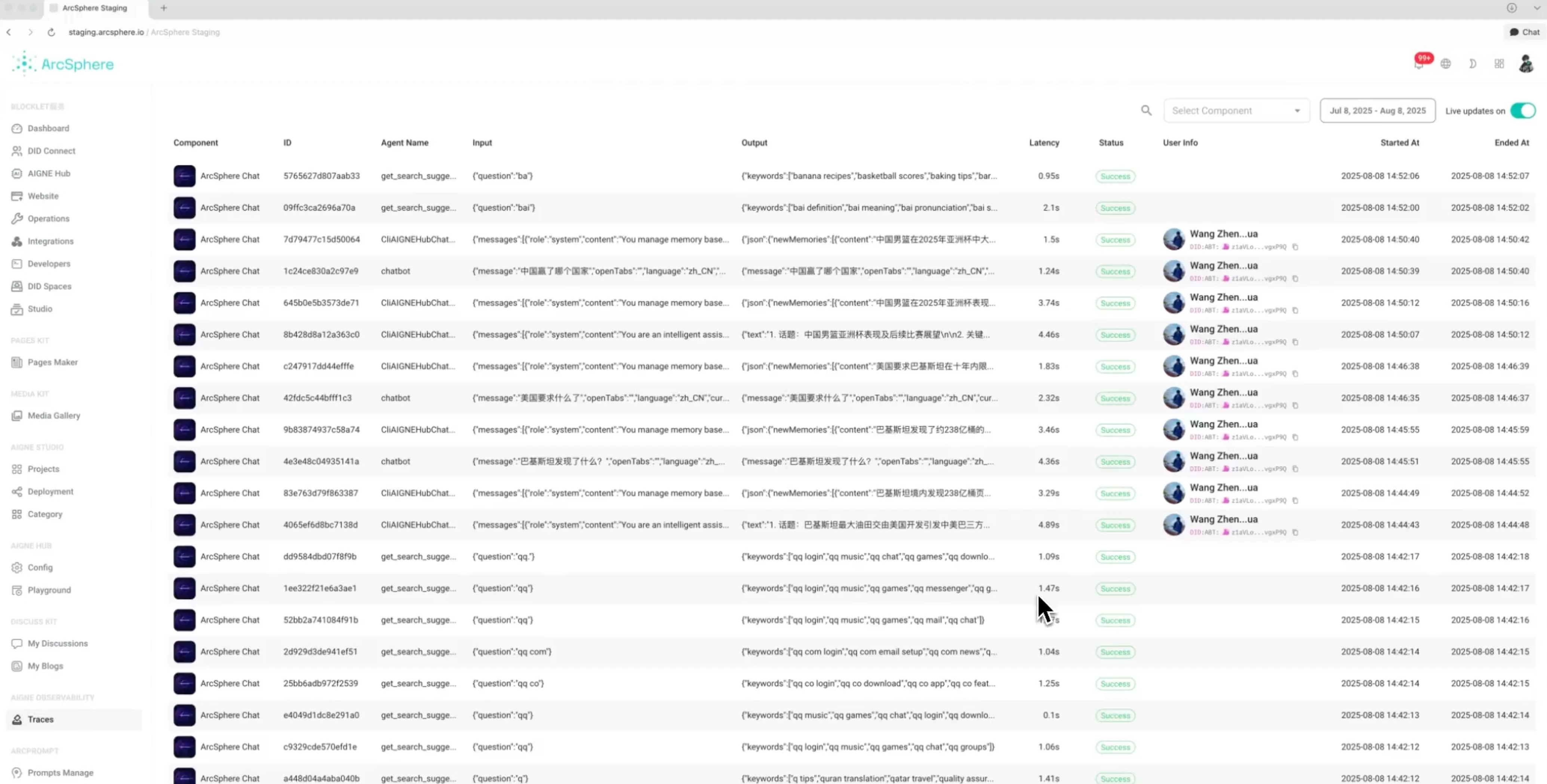The width and height of the screenshot is (1547, 784).
Task: Go back with browser back arrow
Action: (x=8, y=32)
